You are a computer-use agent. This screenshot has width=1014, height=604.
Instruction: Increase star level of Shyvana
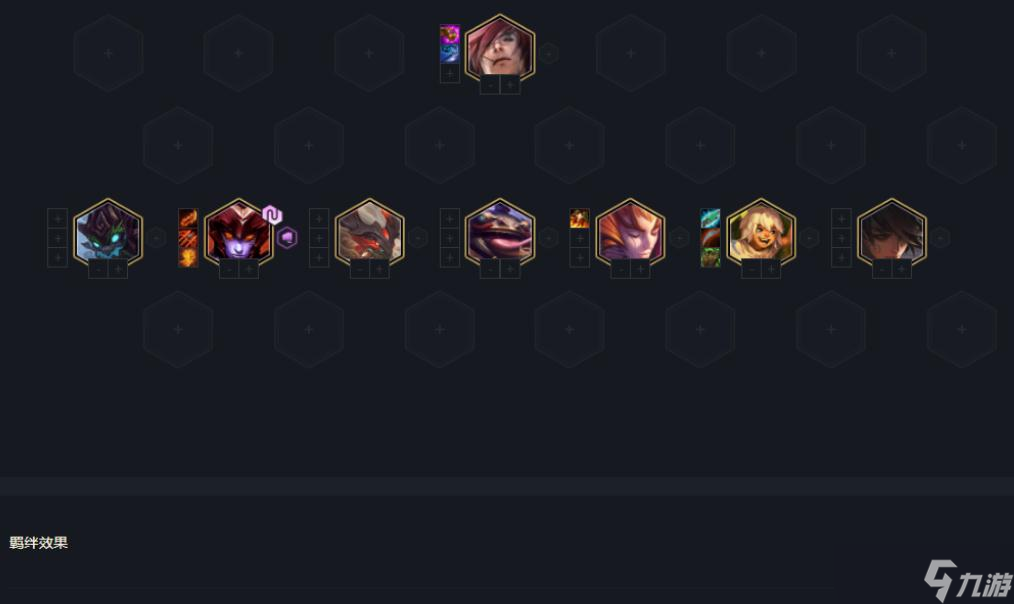tap(248, 269)
